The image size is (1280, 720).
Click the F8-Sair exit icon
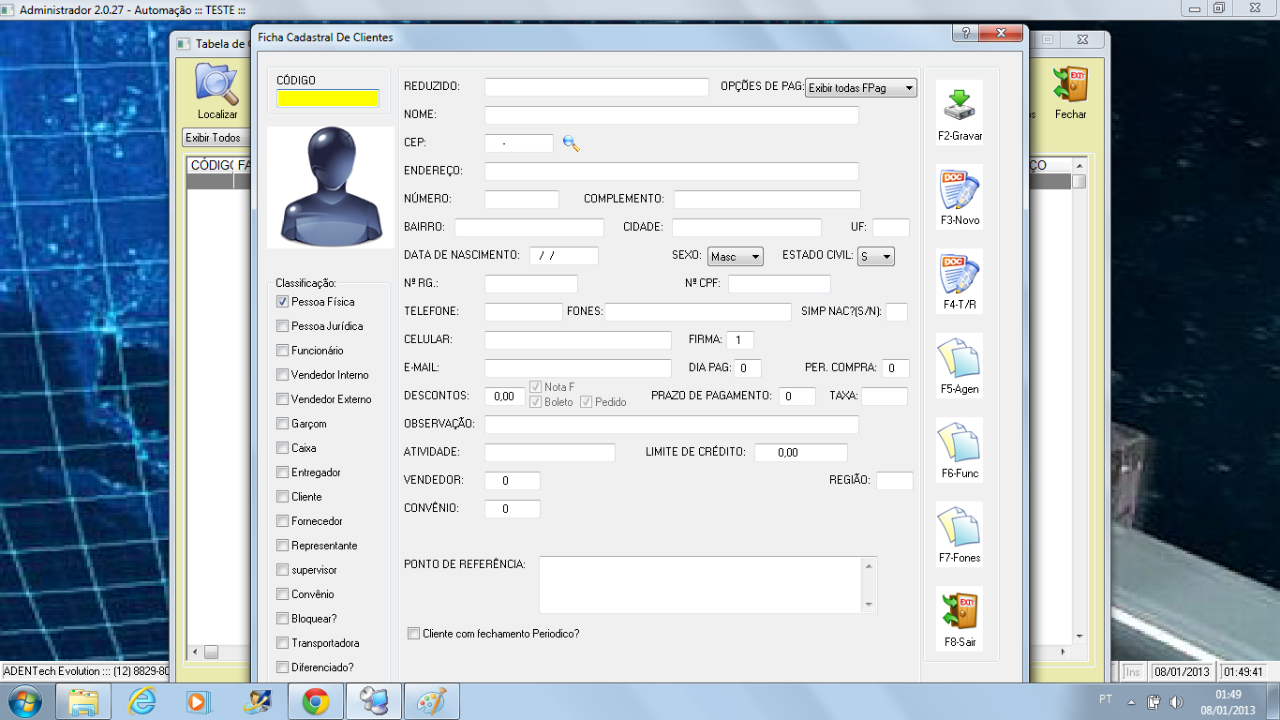pyautogui.click(x=959, y=612)
